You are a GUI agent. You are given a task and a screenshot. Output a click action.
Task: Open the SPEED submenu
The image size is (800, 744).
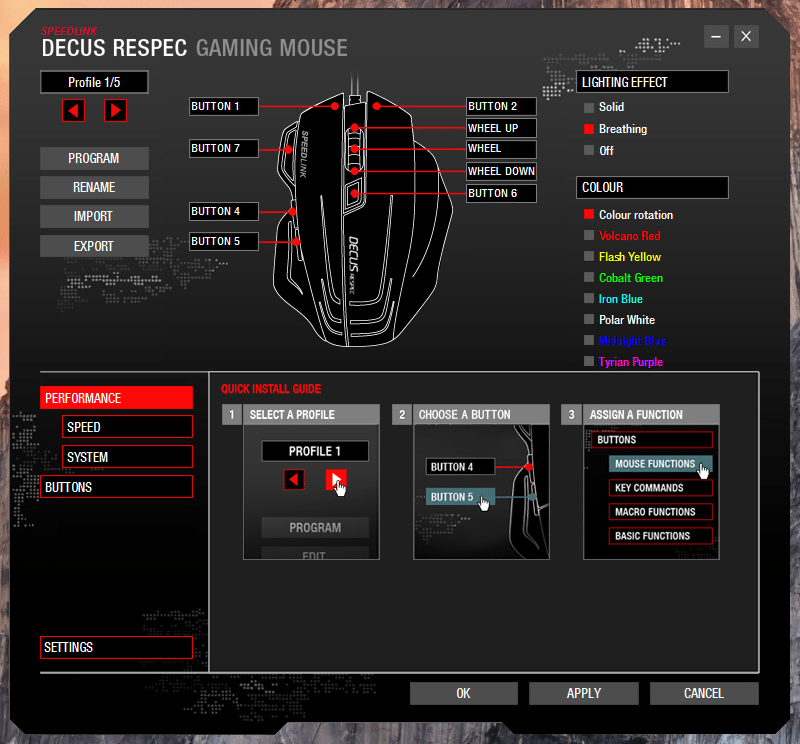click(128, 427)
